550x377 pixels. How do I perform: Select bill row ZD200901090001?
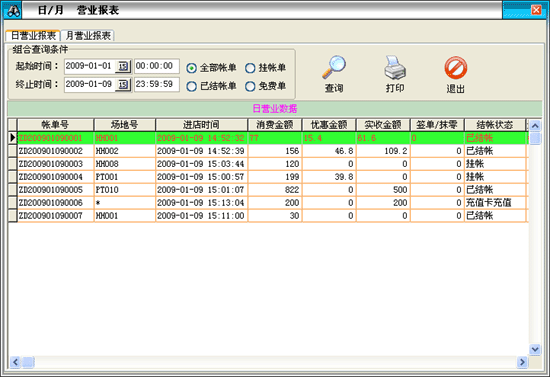[x=268, y=138]
